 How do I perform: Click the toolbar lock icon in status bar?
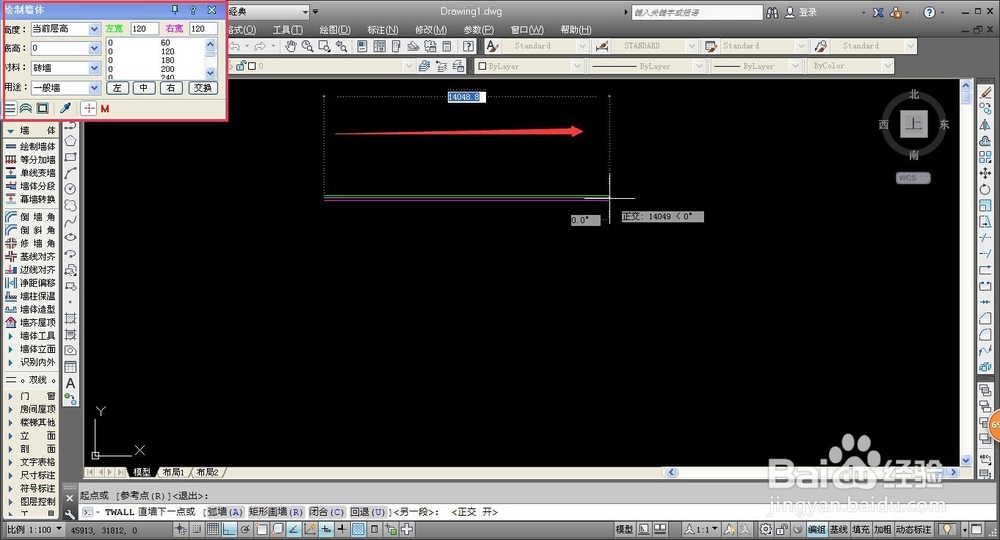click(x=781, y=529)
